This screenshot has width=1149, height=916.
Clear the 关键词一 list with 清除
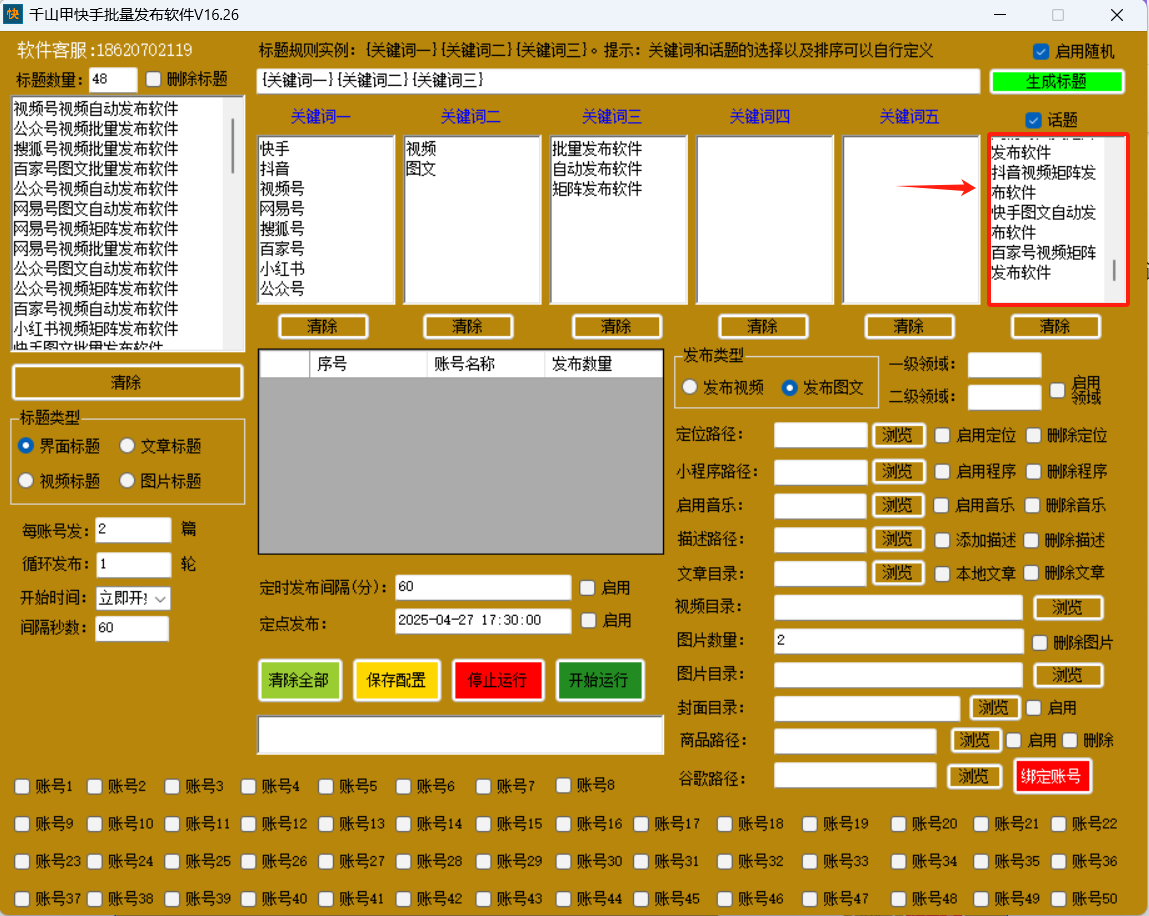pyautogui.click(x=322, y=326)
